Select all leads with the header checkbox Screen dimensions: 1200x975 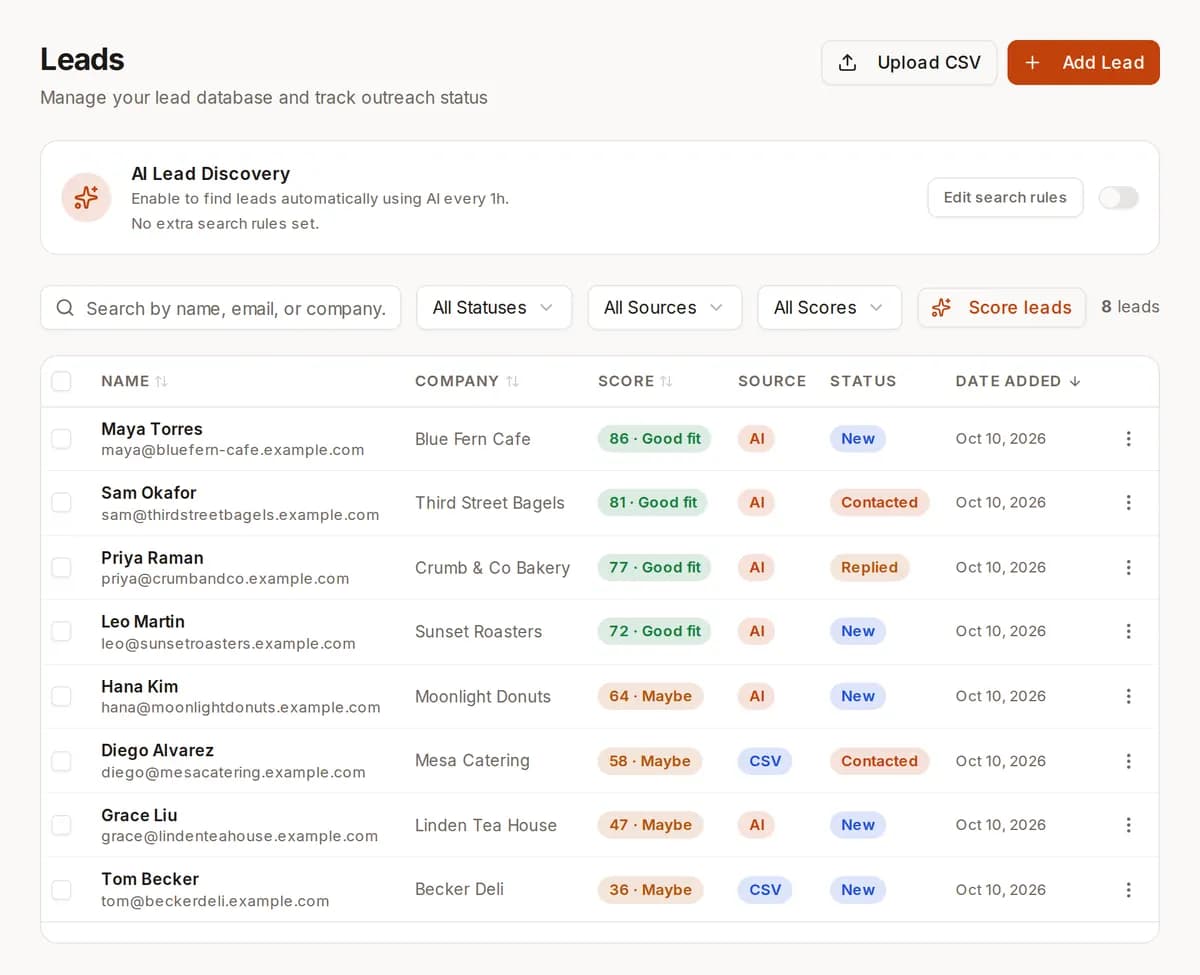tap(61, 381)
